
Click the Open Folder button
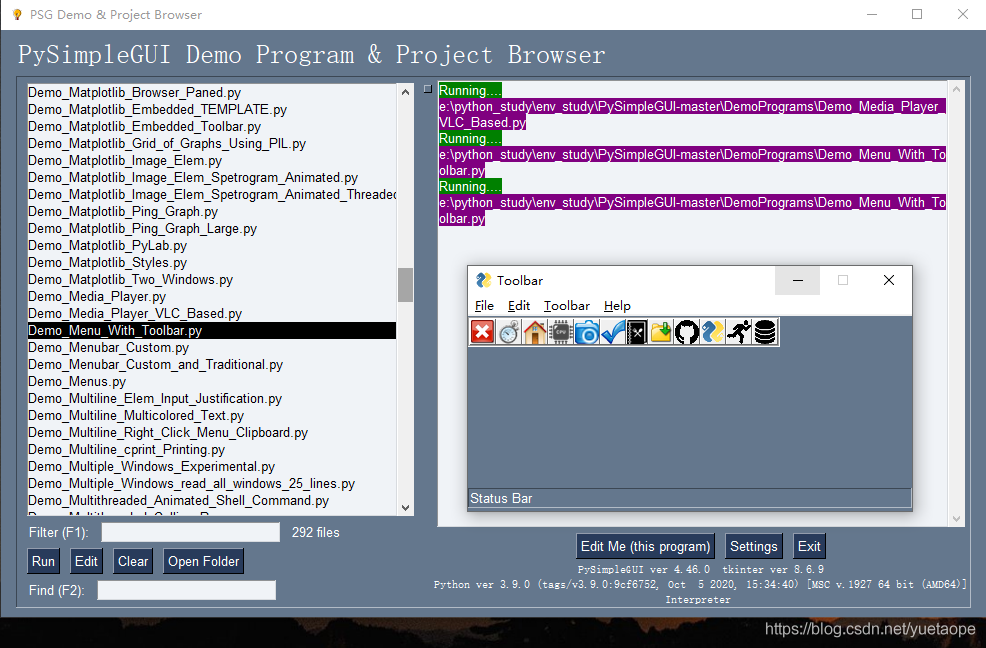[x=203, y=561]
